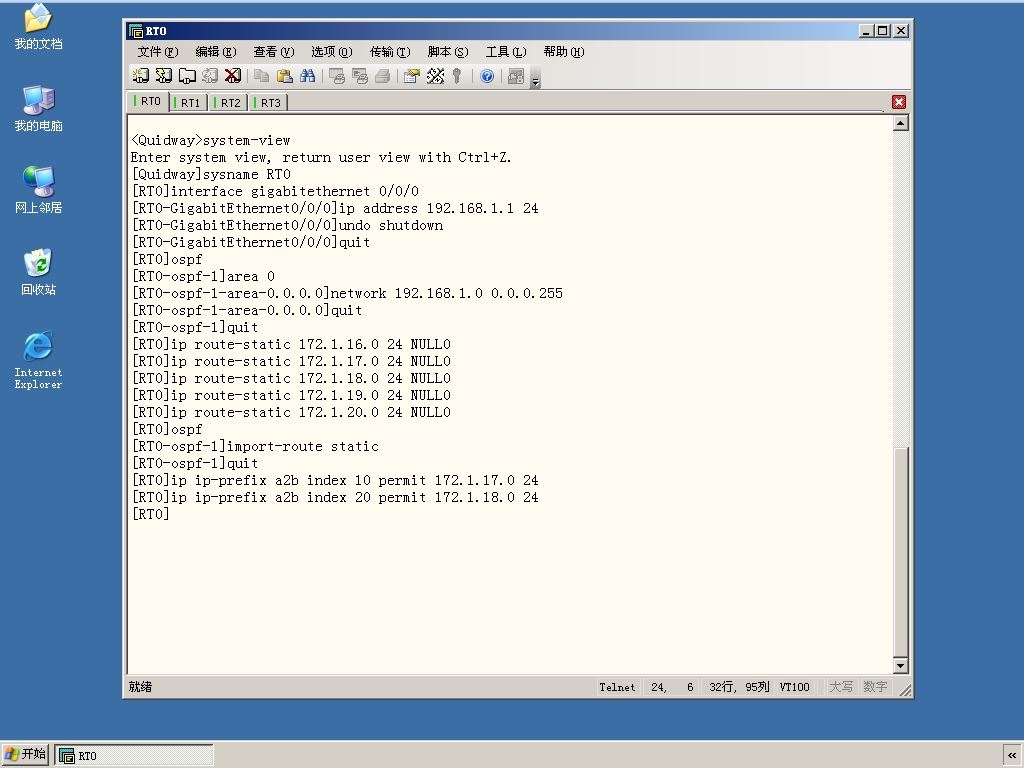Expand the toolbar options overflow arrow
Viewport: 1024px width, 768px height.
coord(536,81)
